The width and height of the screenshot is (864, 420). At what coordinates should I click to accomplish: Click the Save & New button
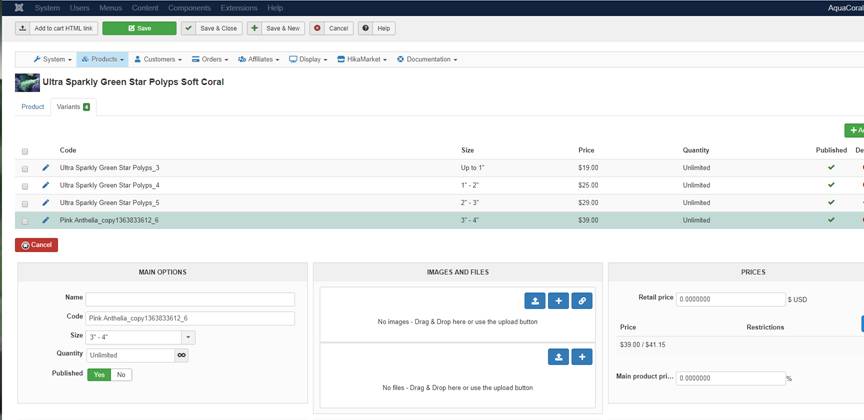[x=276, y=28]
